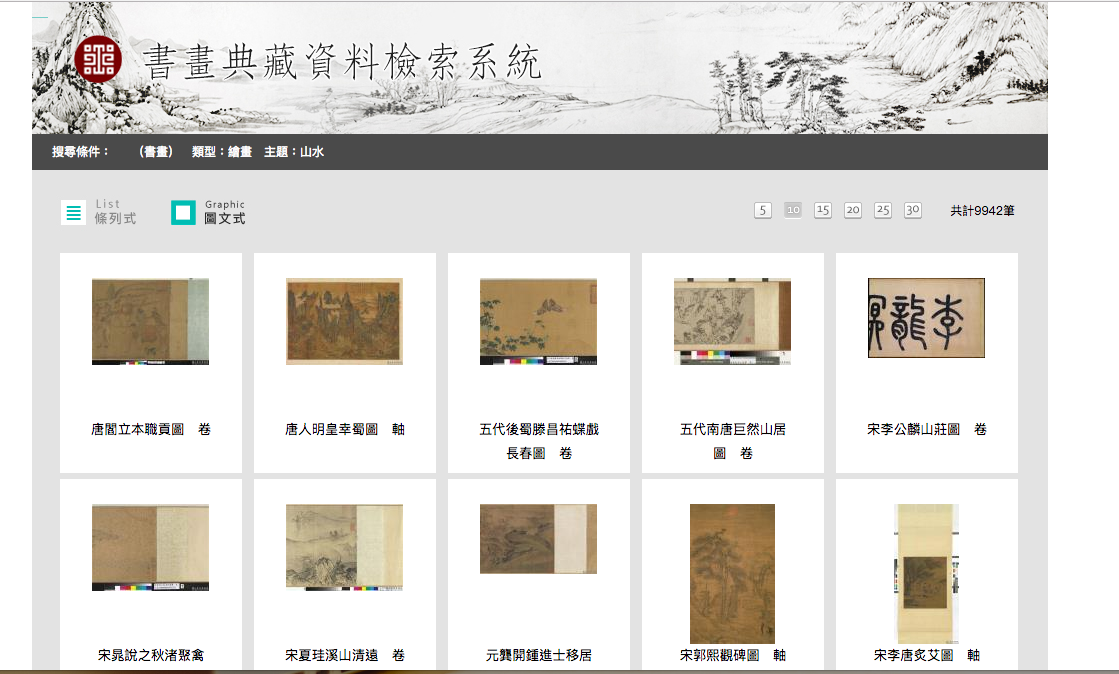Click title link 五代南唐巨然山居圖 卷
The image size is (1119, 674).
click(x=733, y=441)
